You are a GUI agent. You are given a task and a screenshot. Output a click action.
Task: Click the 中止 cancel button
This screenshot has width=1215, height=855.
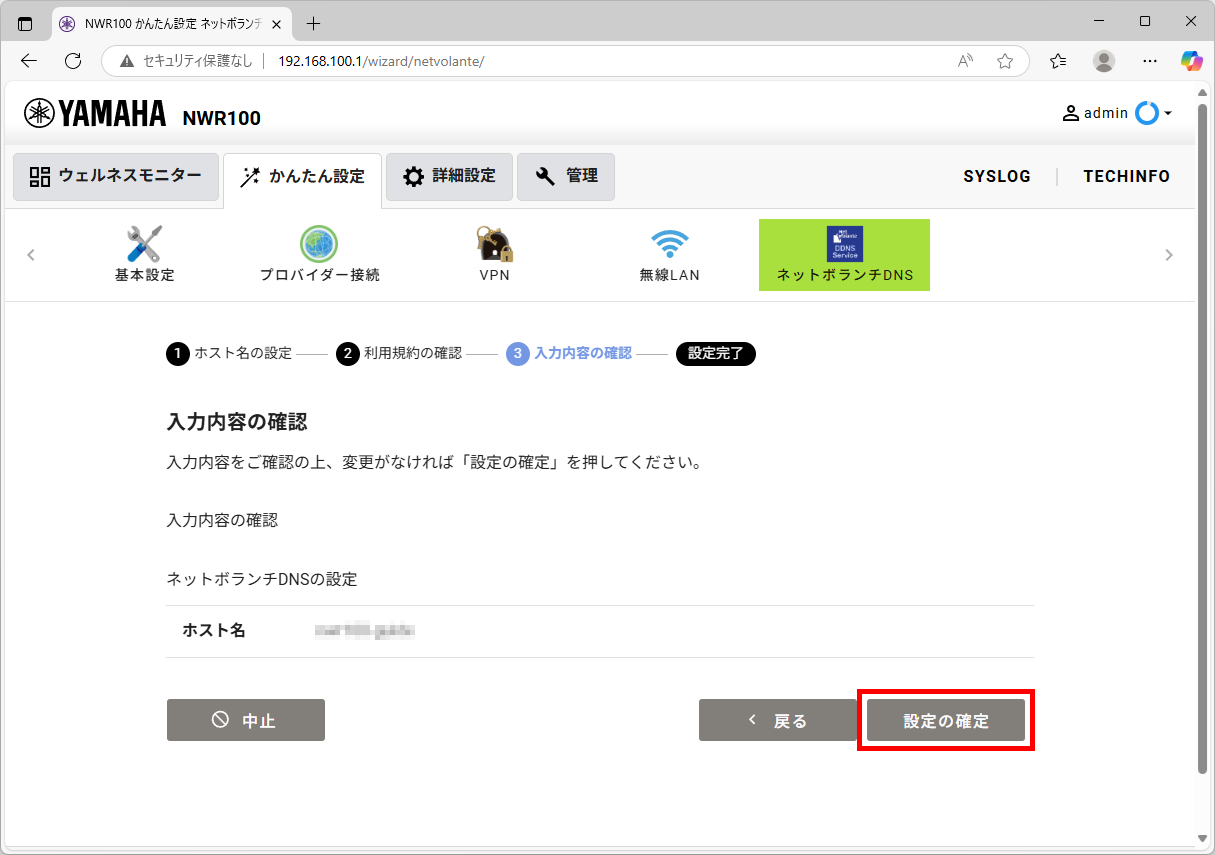[x=246, y=720]
